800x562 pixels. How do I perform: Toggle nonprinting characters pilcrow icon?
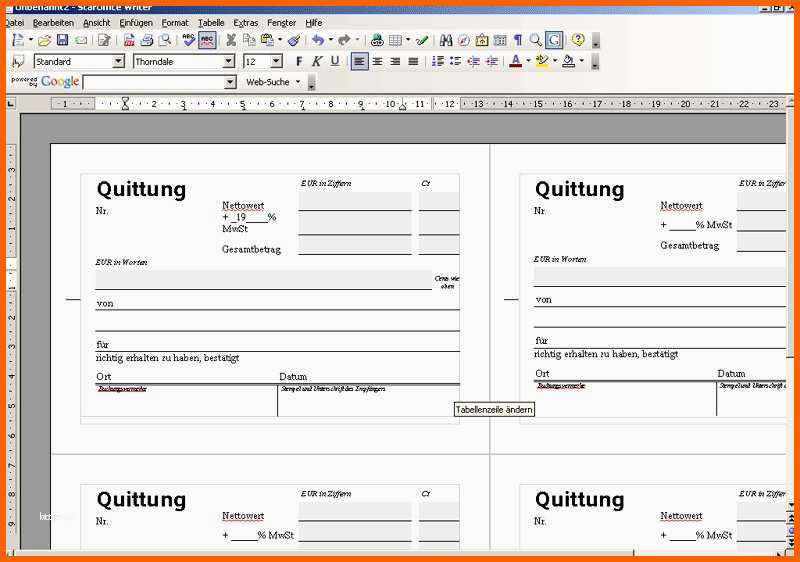(518, 40)
